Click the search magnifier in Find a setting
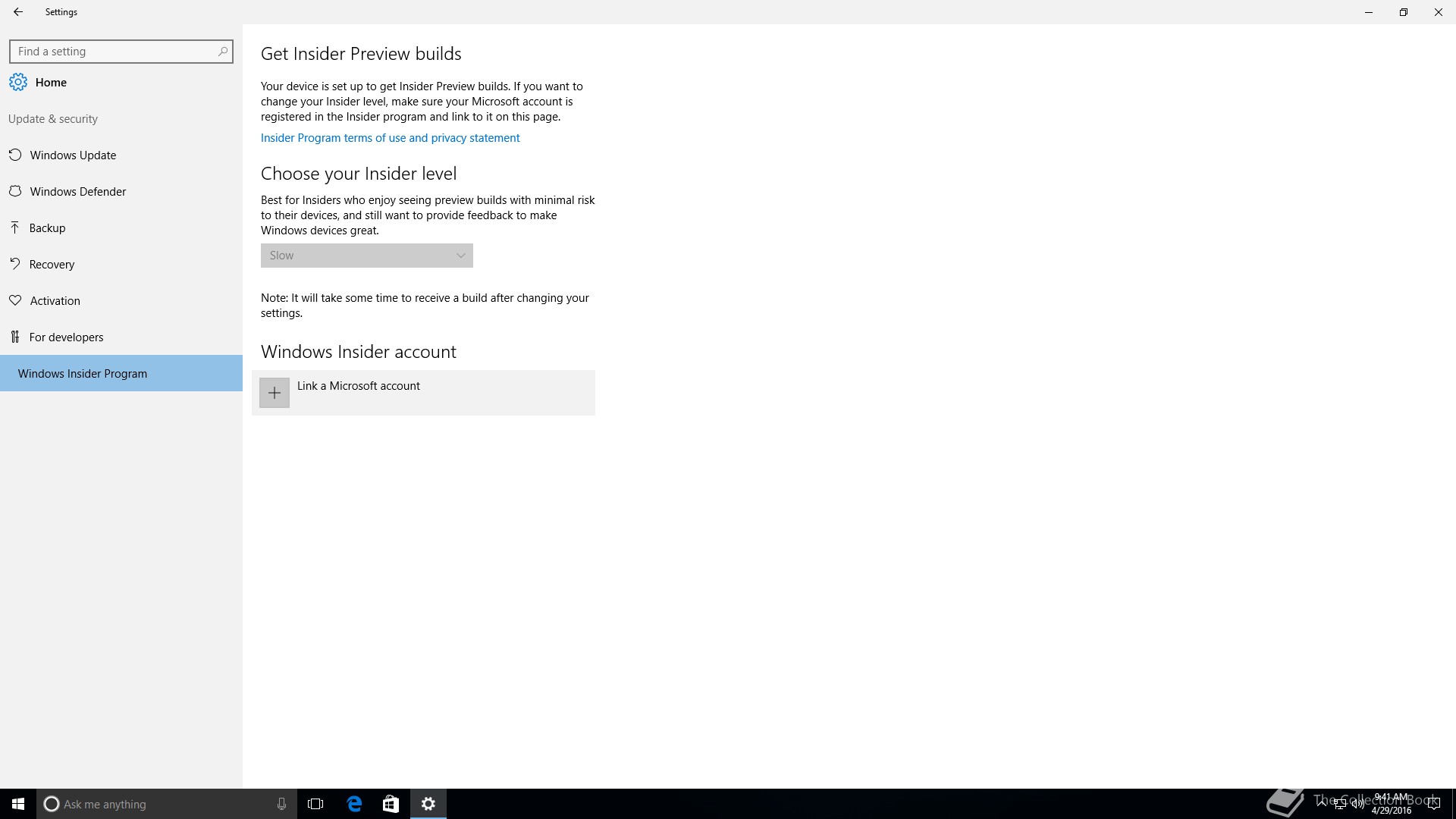This screenshot has width=1456, height=819. (x=222, y=52)
